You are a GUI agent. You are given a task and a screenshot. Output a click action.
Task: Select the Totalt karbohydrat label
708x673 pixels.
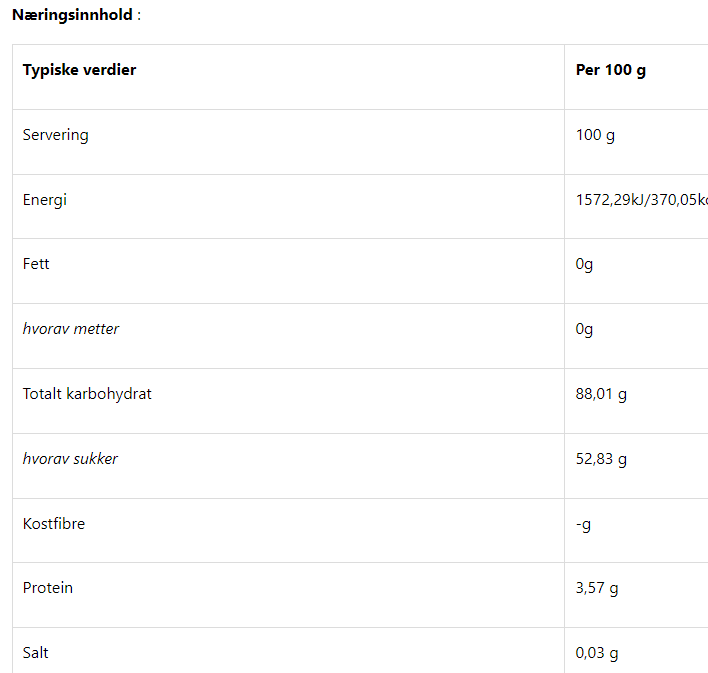point(87,394)
